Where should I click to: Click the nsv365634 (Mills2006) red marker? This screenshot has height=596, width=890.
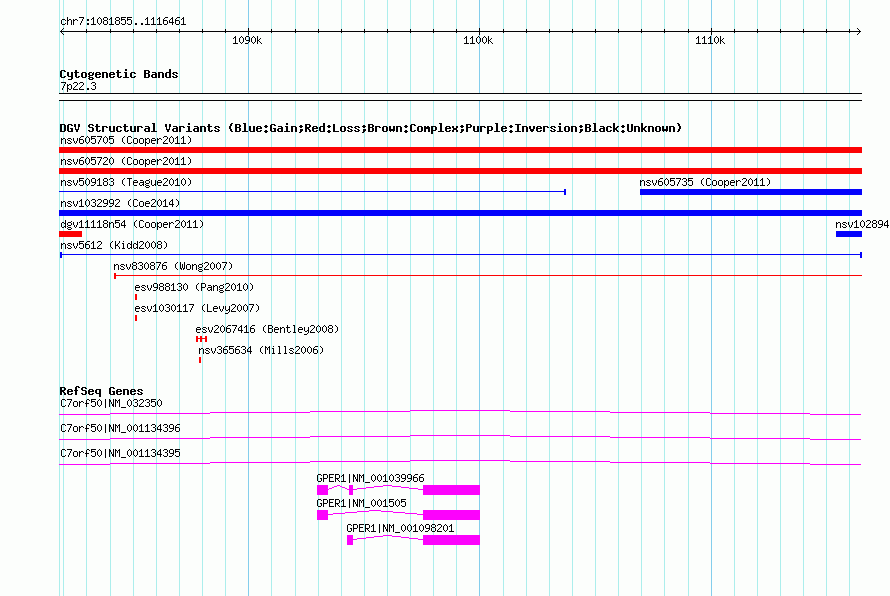[200, 360]
